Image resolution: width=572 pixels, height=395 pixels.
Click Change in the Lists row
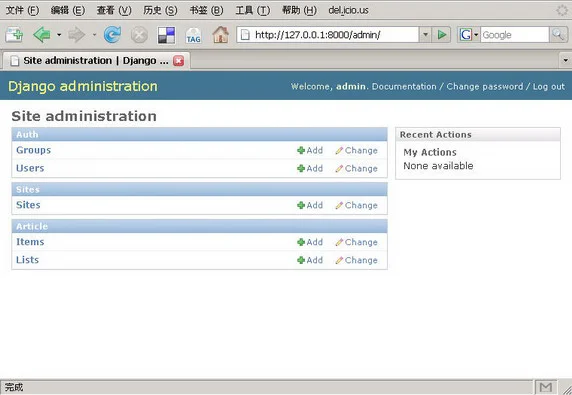coord(356,260)
